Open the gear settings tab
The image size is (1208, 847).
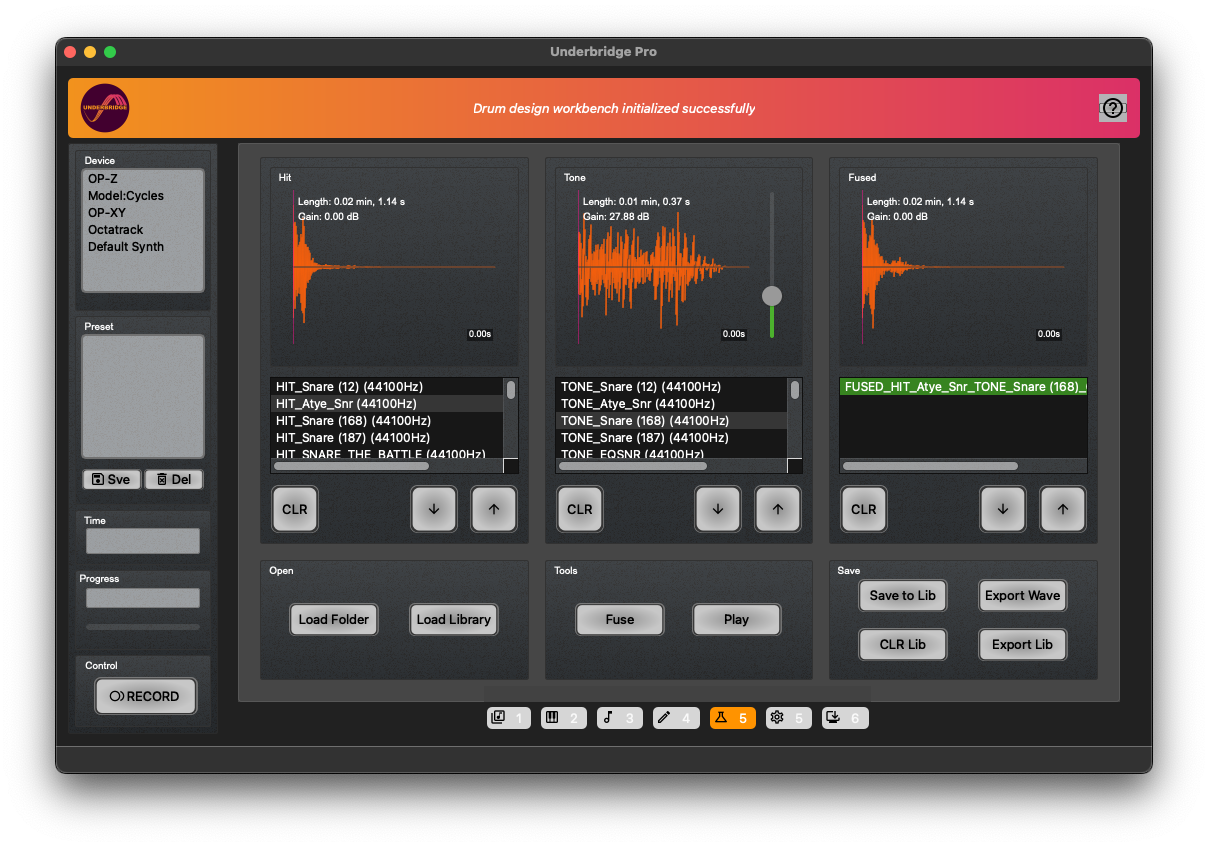788,718
